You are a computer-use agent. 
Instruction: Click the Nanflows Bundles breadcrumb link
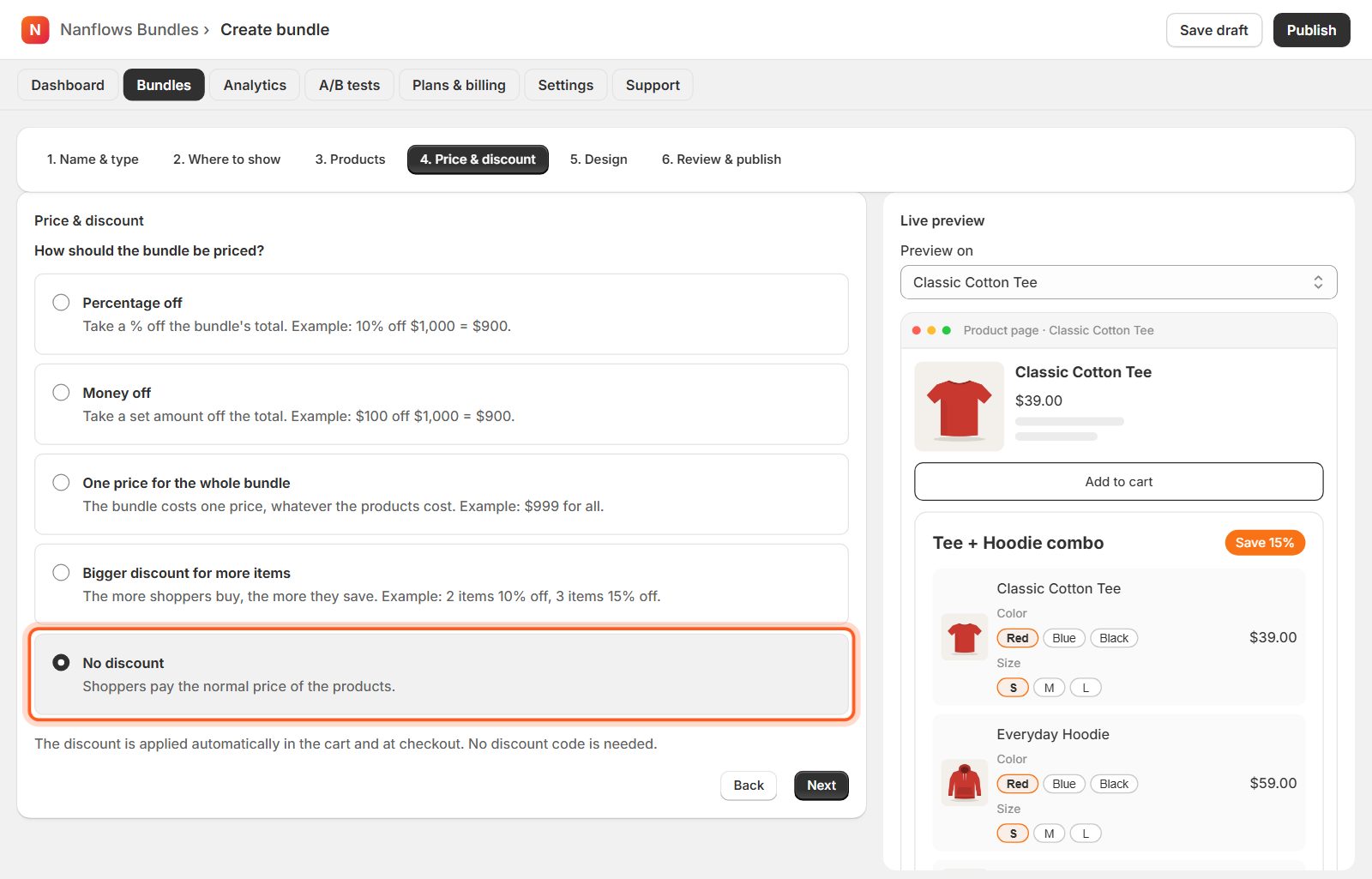click(x=129, y=30)
